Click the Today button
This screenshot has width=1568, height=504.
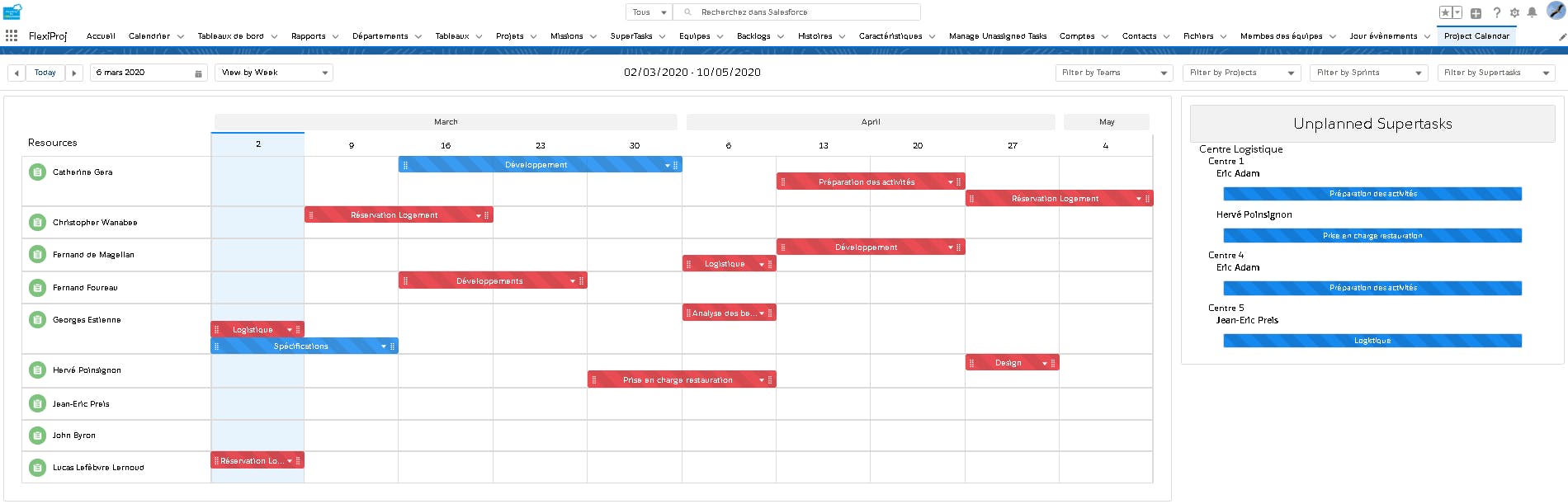click(45, 73)
